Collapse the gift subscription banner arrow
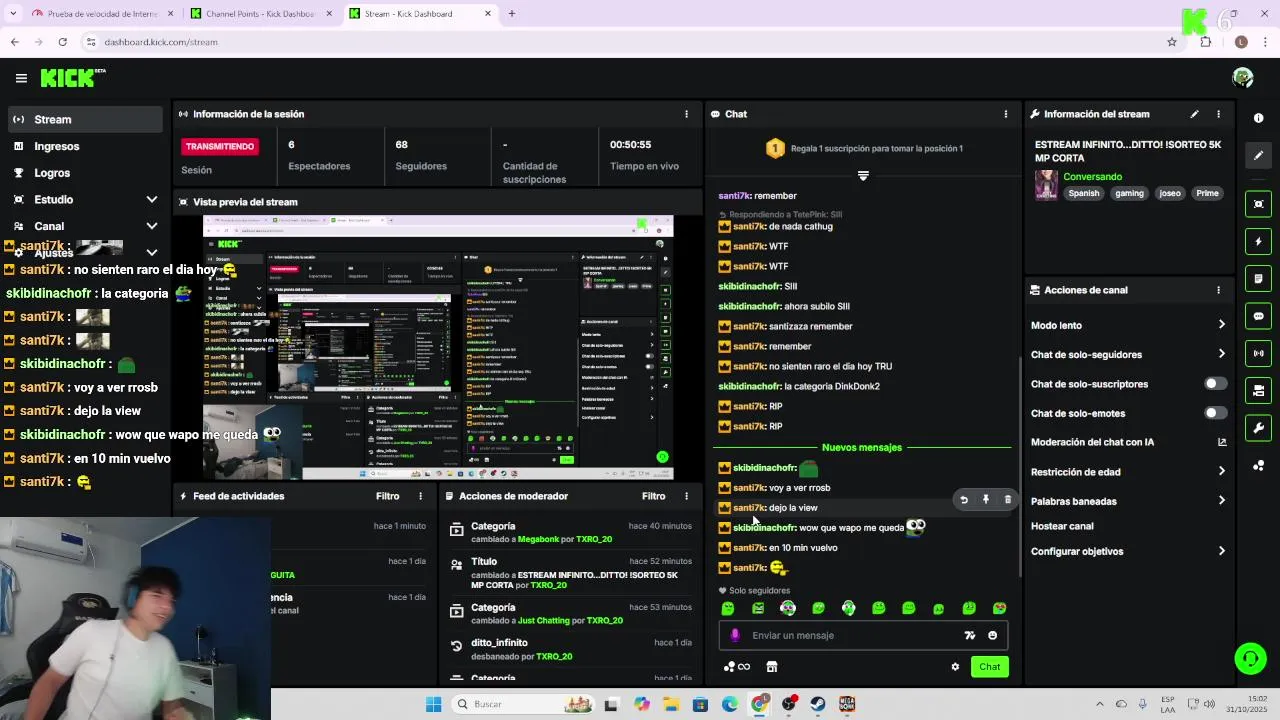The width and height of the screenshot is (1280, 720). point(863,176)
